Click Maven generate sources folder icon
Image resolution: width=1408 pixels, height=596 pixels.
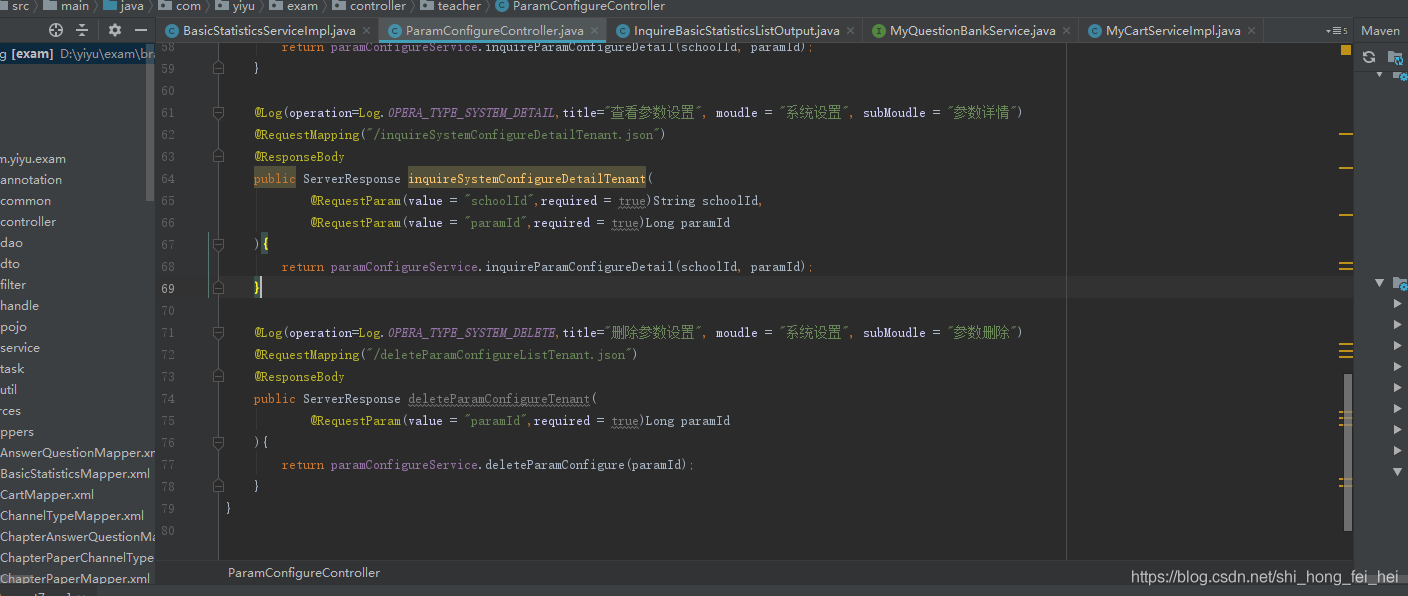1397,58
